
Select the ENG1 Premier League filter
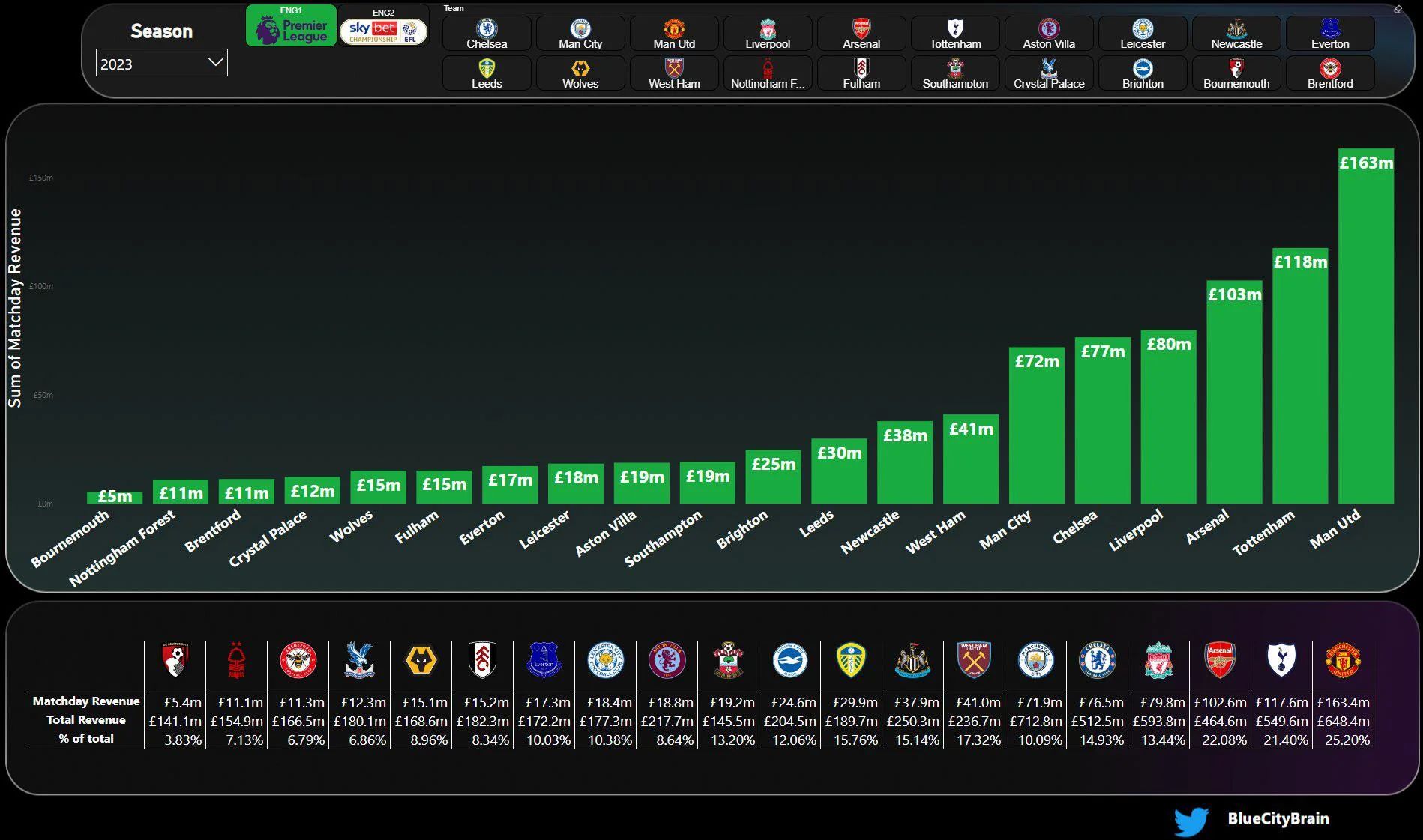tap(291, 26)
